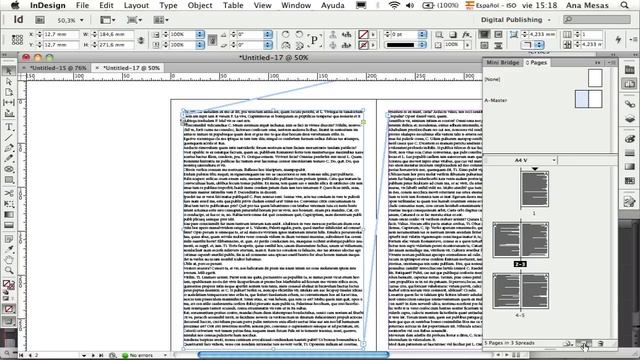Open the Layout menu

136,5
